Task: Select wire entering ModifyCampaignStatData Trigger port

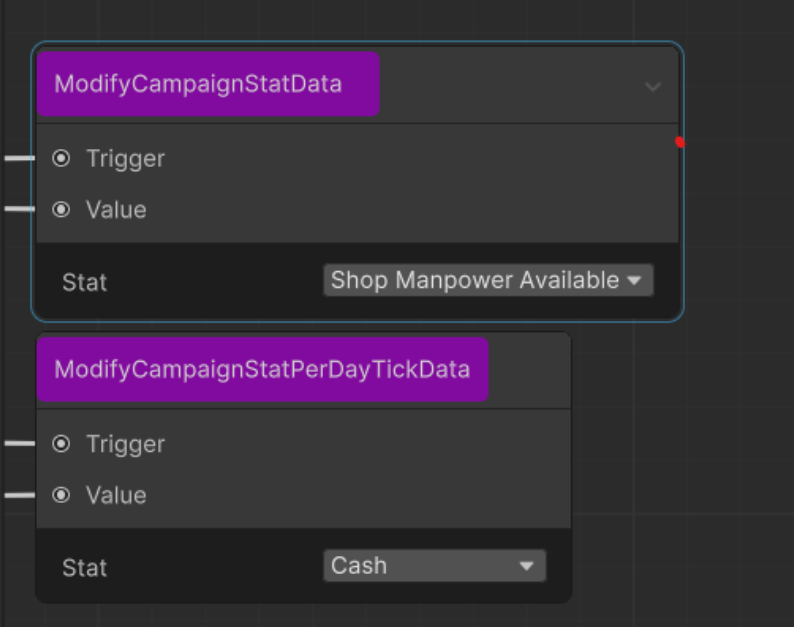Action: tap(18, 158)
